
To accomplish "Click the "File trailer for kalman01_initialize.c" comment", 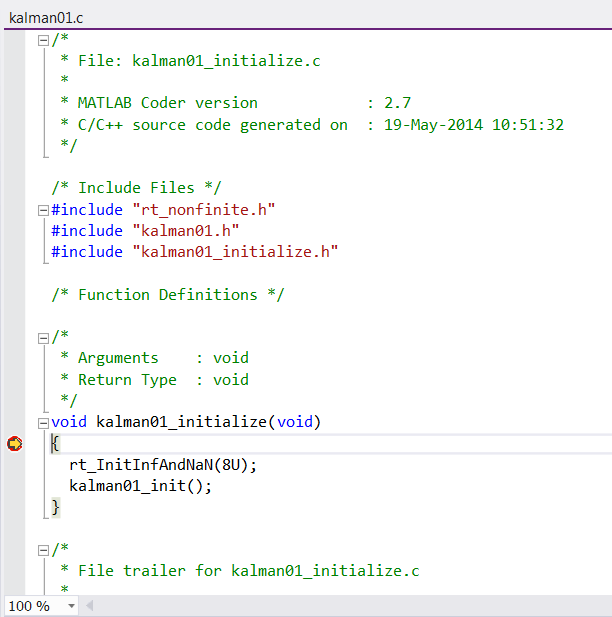I will click(x=249, y=571).
